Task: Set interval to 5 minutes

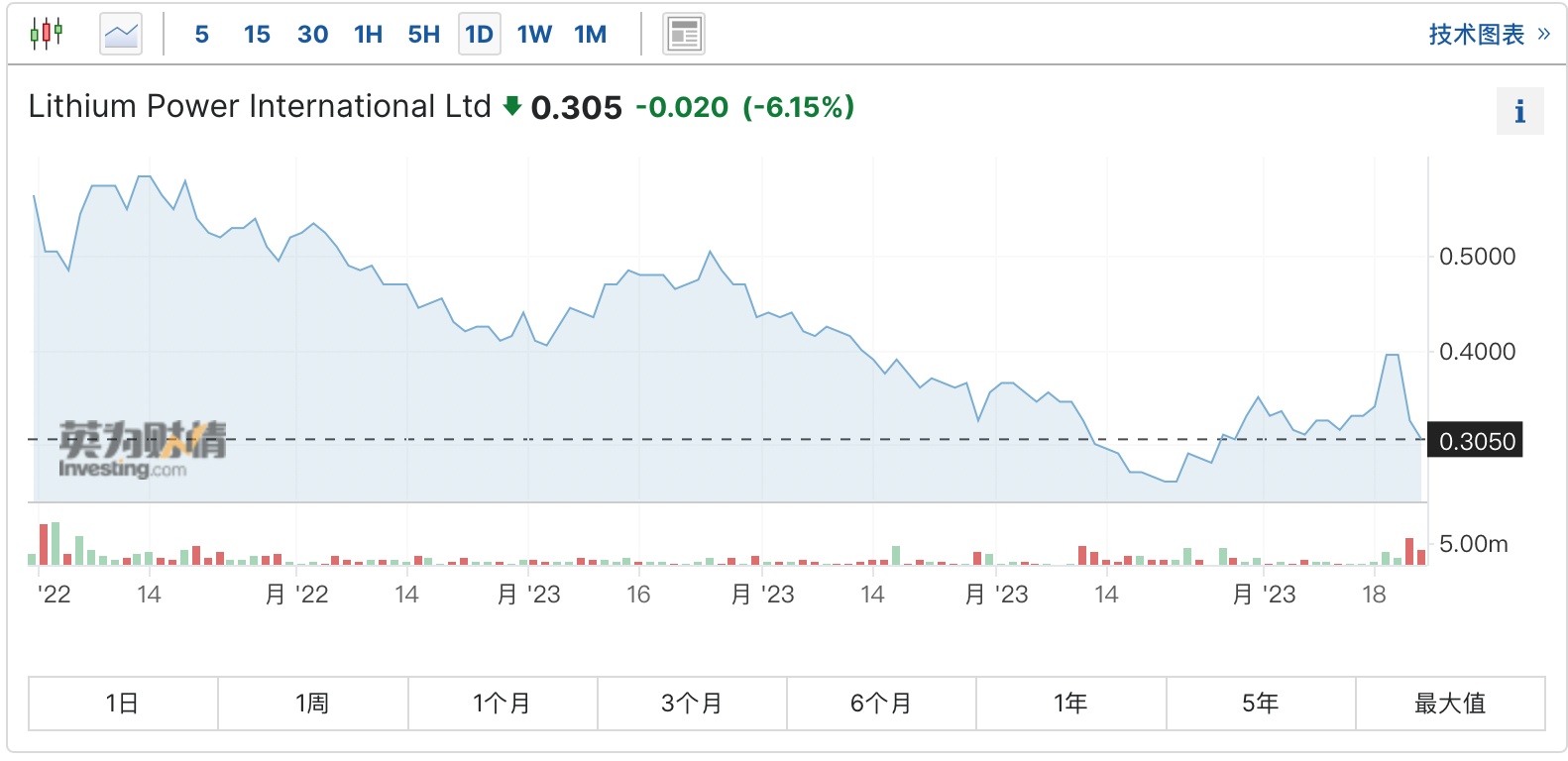Action: tap(202, 35)
